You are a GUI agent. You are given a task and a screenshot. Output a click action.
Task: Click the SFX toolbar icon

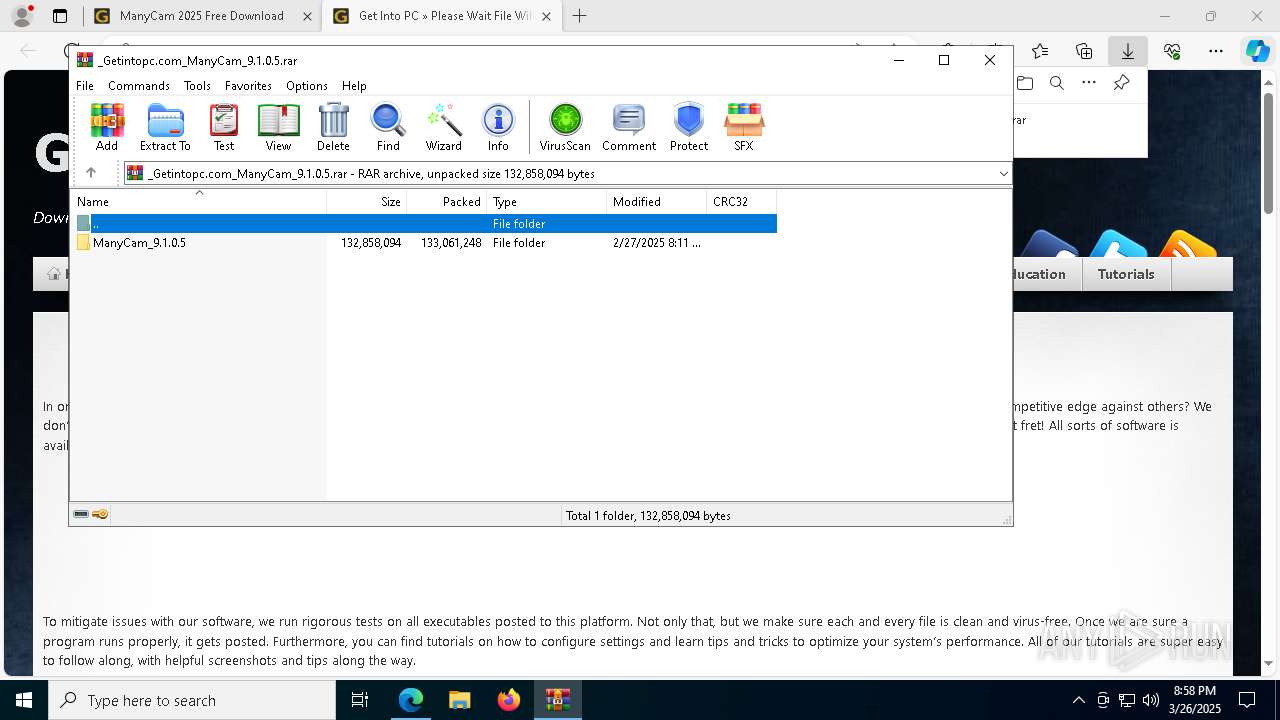pos(744,128)
